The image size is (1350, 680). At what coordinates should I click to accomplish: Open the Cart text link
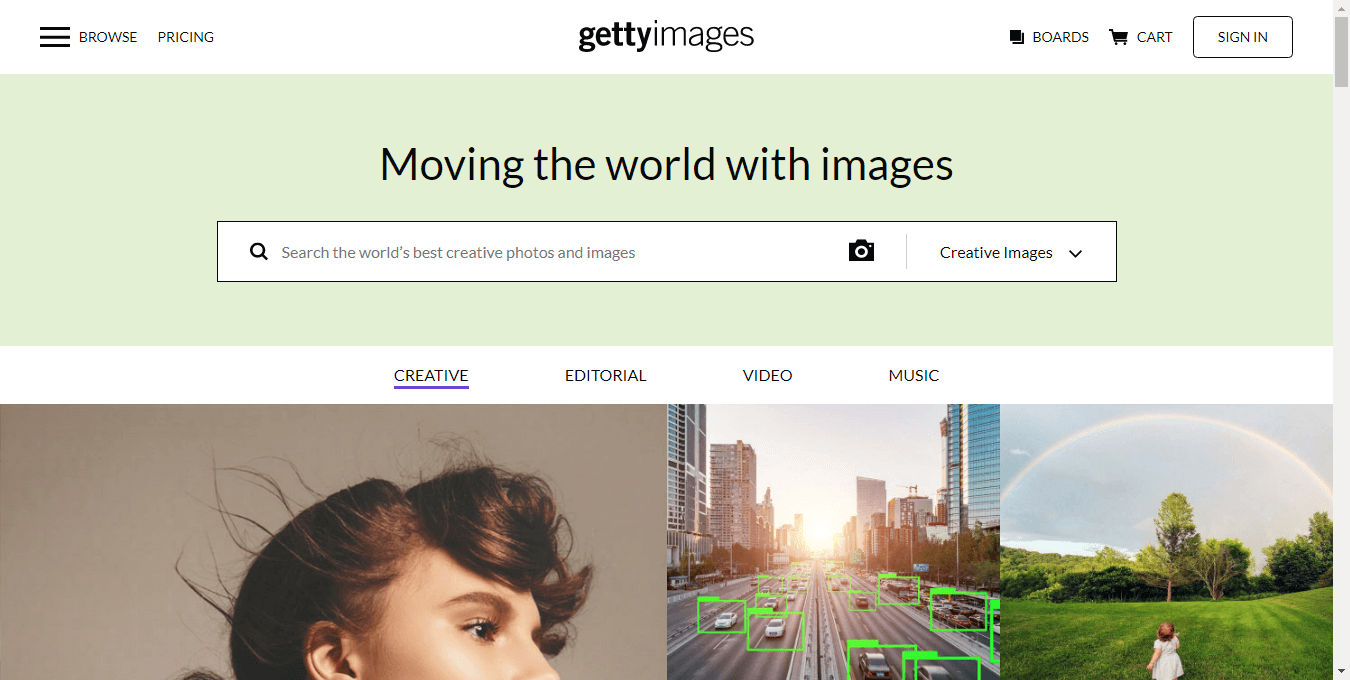[x=1154, y=37]
